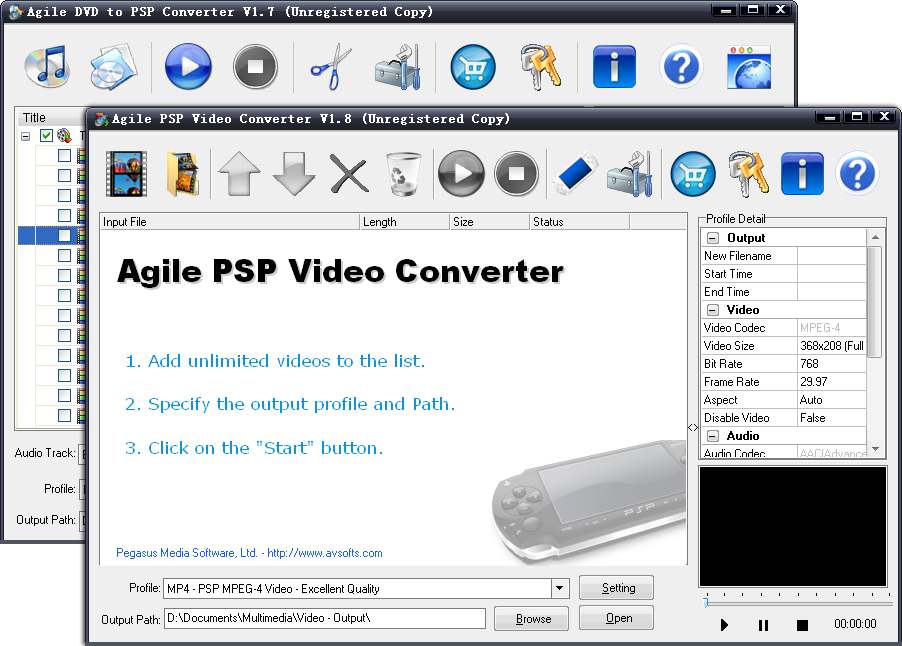Screen dimensions: 902x646
Task: Open toolbox settings in DVD to PSP Converter
Action: [x=399, y=67]
